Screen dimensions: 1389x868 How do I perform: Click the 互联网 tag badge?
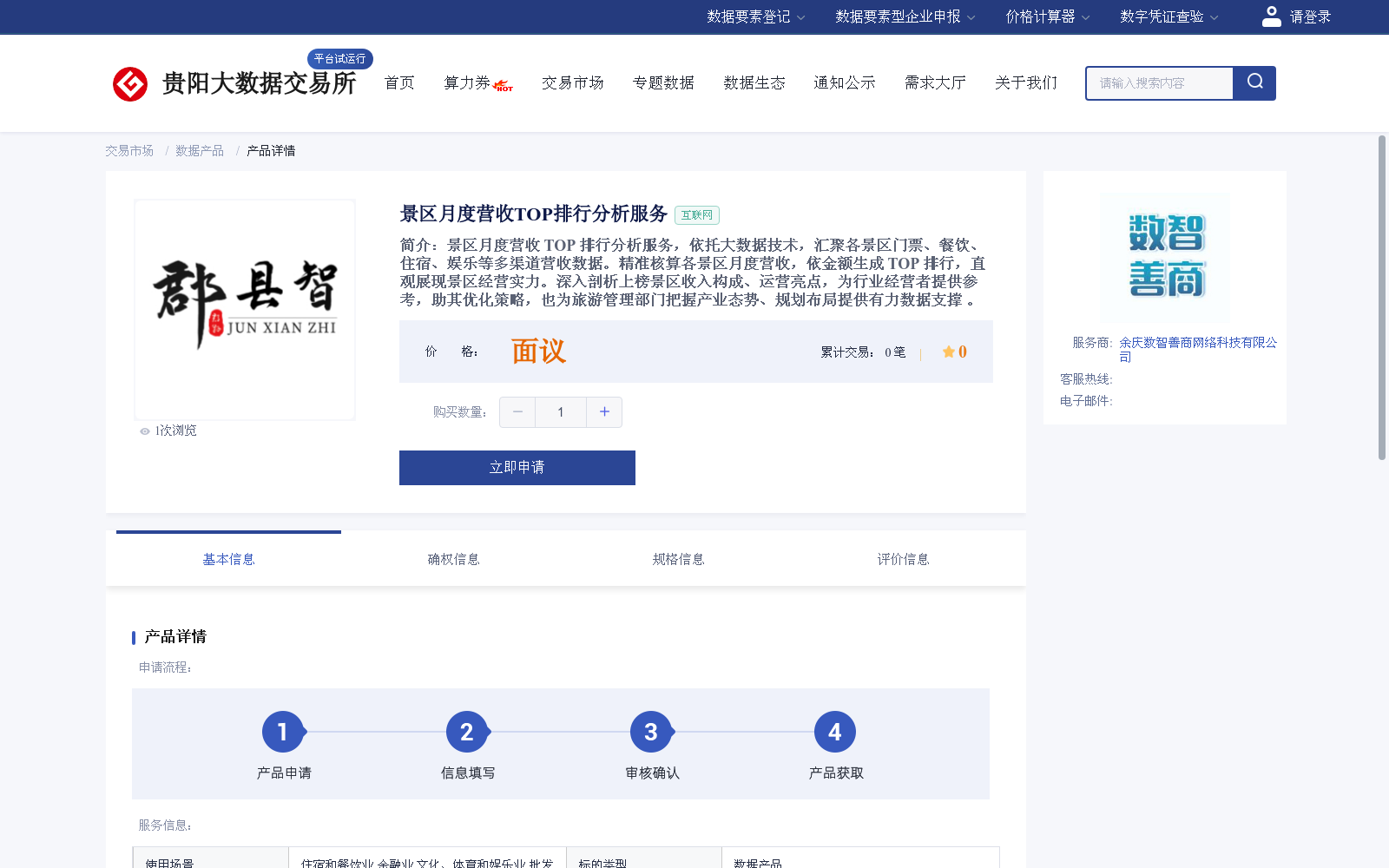tap(697, 215)
